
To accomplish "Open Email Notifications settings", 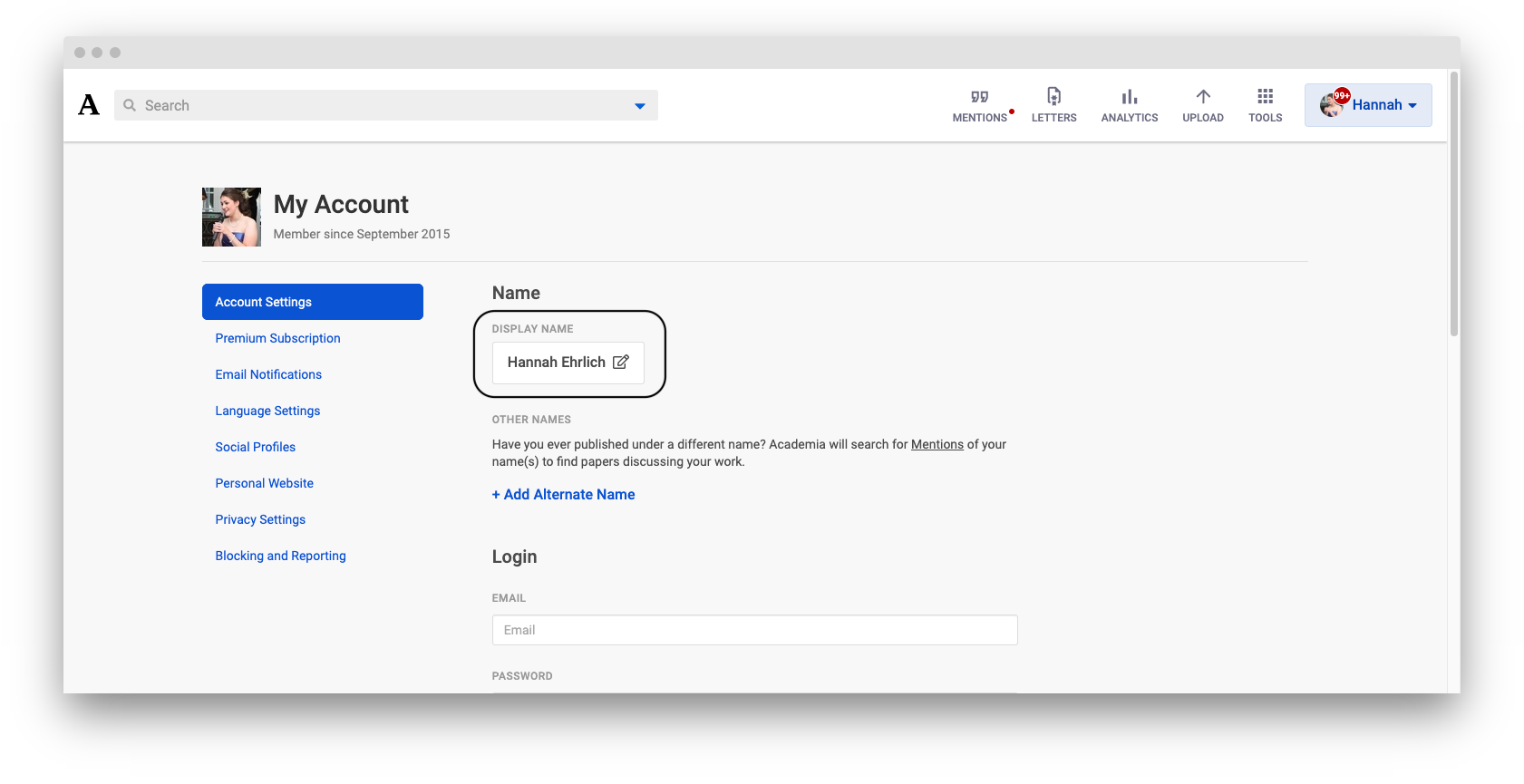I will pyautogui.click(x=268, y=374).
